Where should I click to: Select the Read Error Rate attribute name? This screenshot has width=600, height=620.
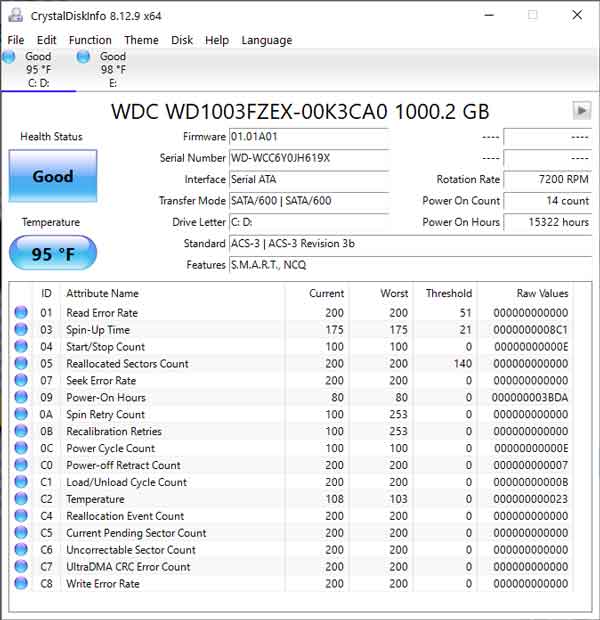pos(102,313)
